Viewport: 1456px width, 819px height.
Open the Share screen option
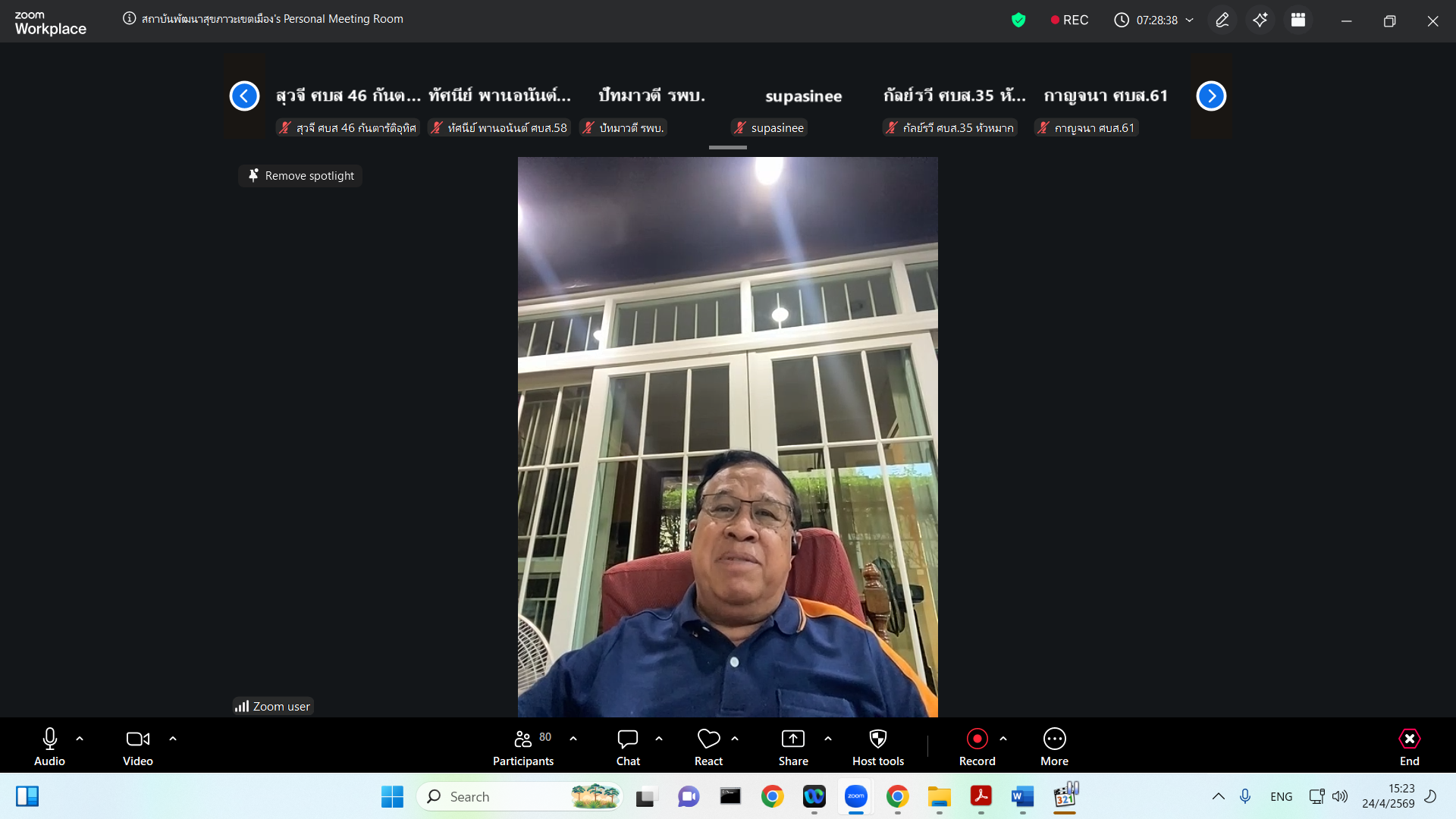(x=793, y=747)
